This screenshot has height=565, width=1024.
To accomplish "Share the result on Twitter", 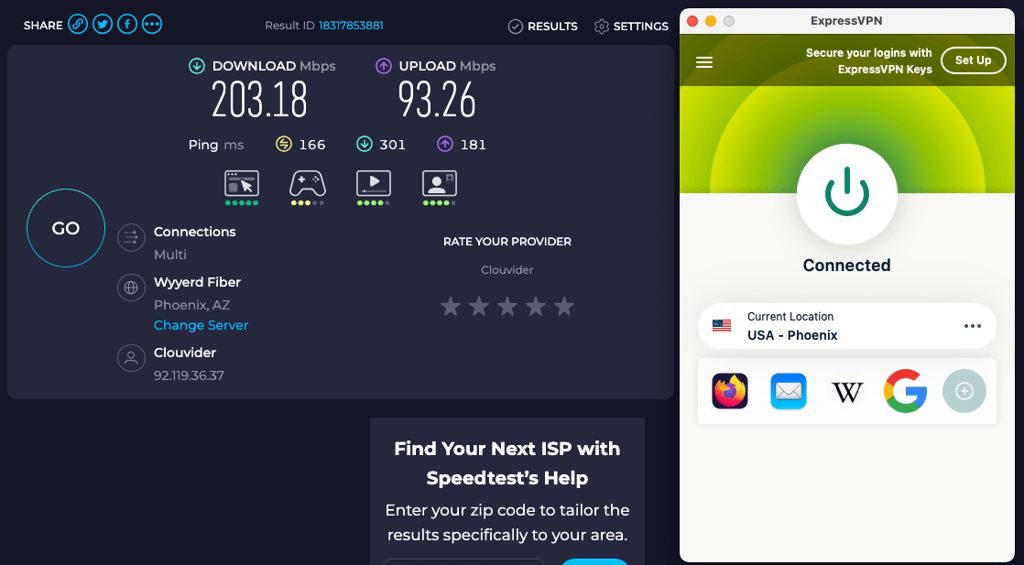I will coord(103,25).
